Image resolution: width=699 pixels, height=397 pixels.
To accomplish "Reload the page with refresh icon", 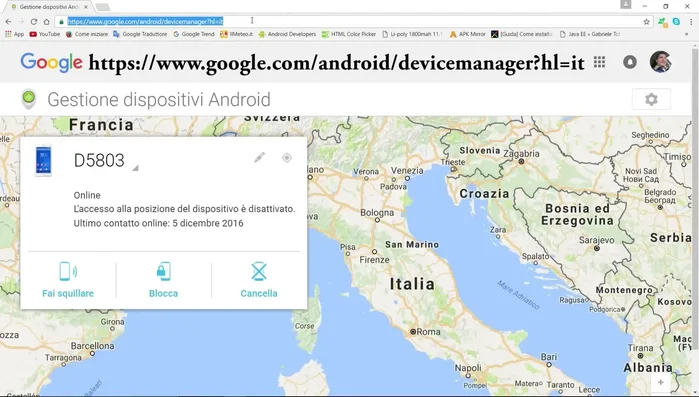I will [x=33, y=21].
